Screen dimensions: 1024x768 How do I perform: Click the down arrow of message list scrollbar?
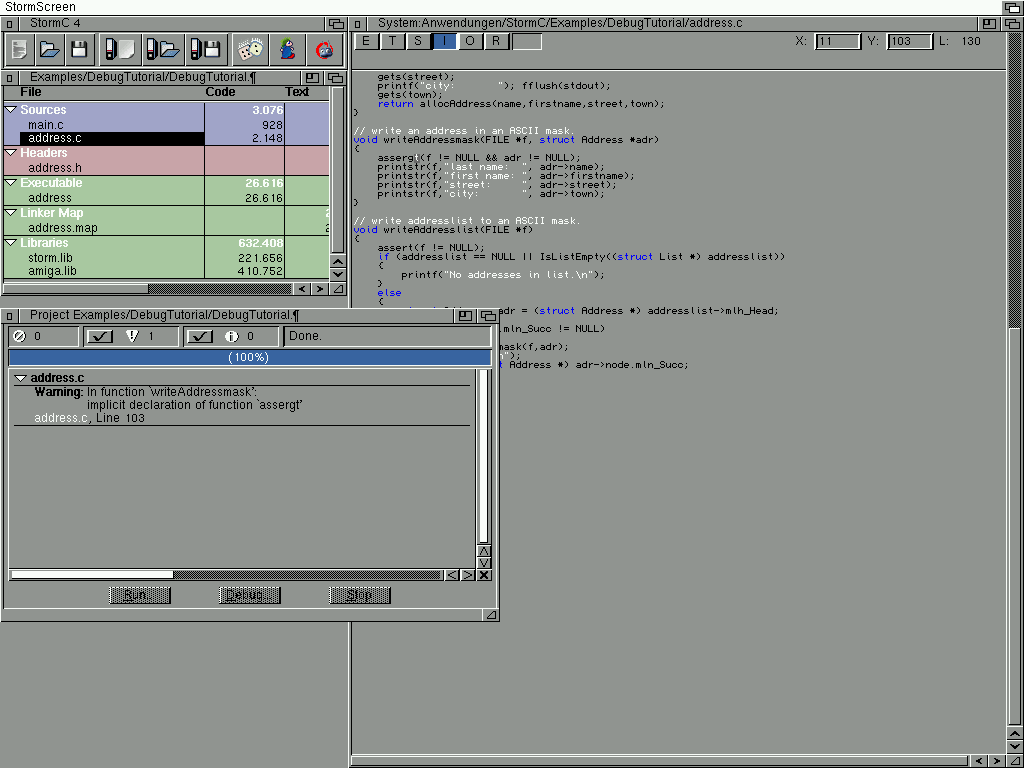pos(484,563)
